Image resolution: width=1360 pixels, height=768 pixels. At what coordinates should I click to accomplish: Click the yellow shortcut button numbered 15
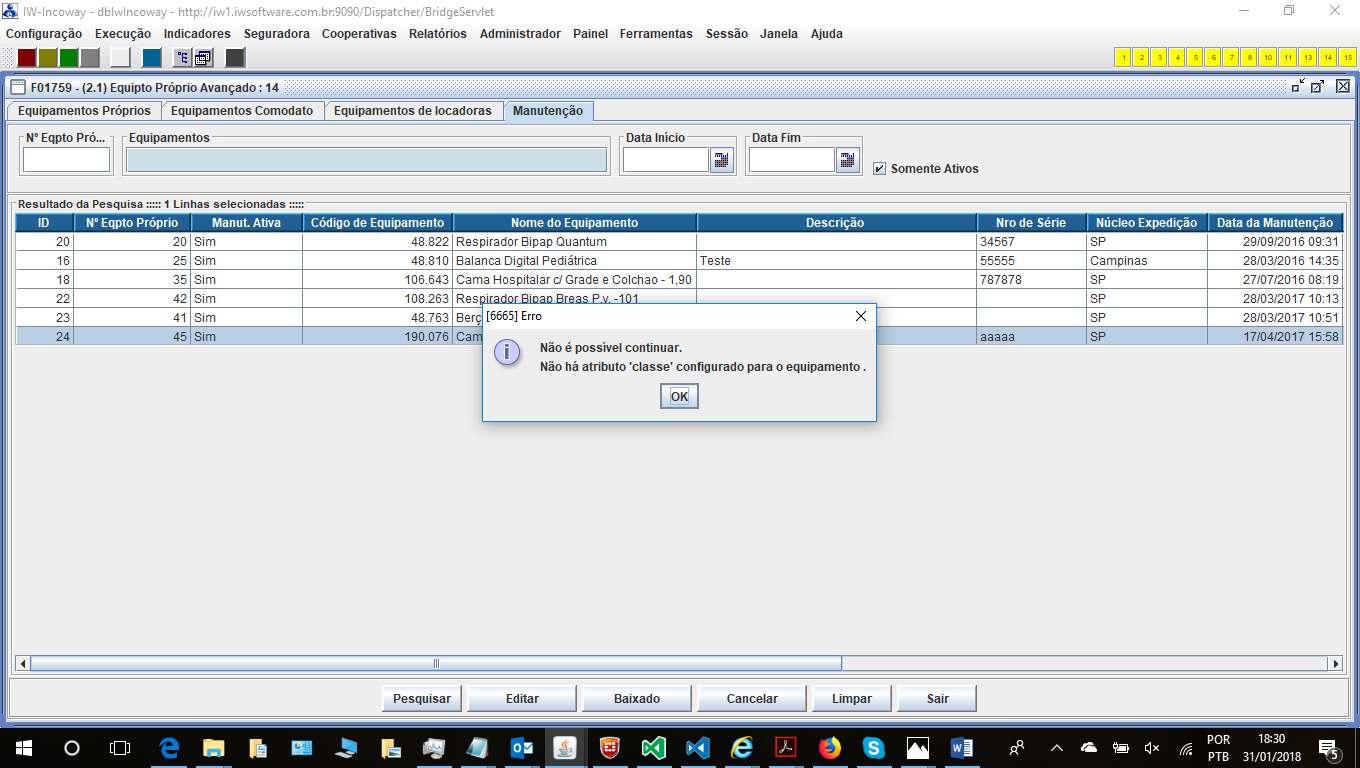pos(1348,57)
